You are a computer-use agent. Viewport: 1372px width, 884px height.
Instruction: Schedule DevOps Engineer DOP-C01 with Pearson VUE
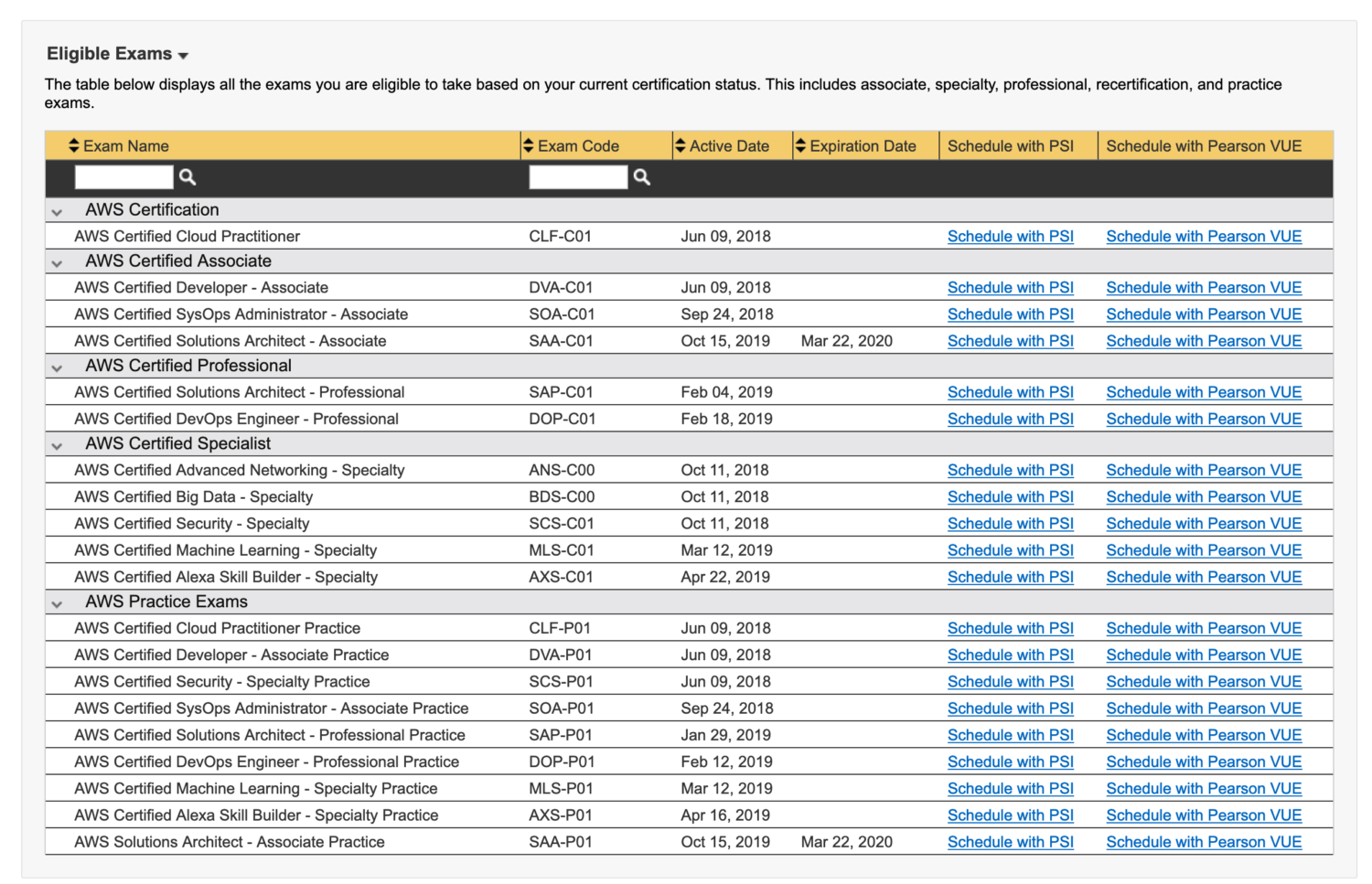pos(1204,419)
